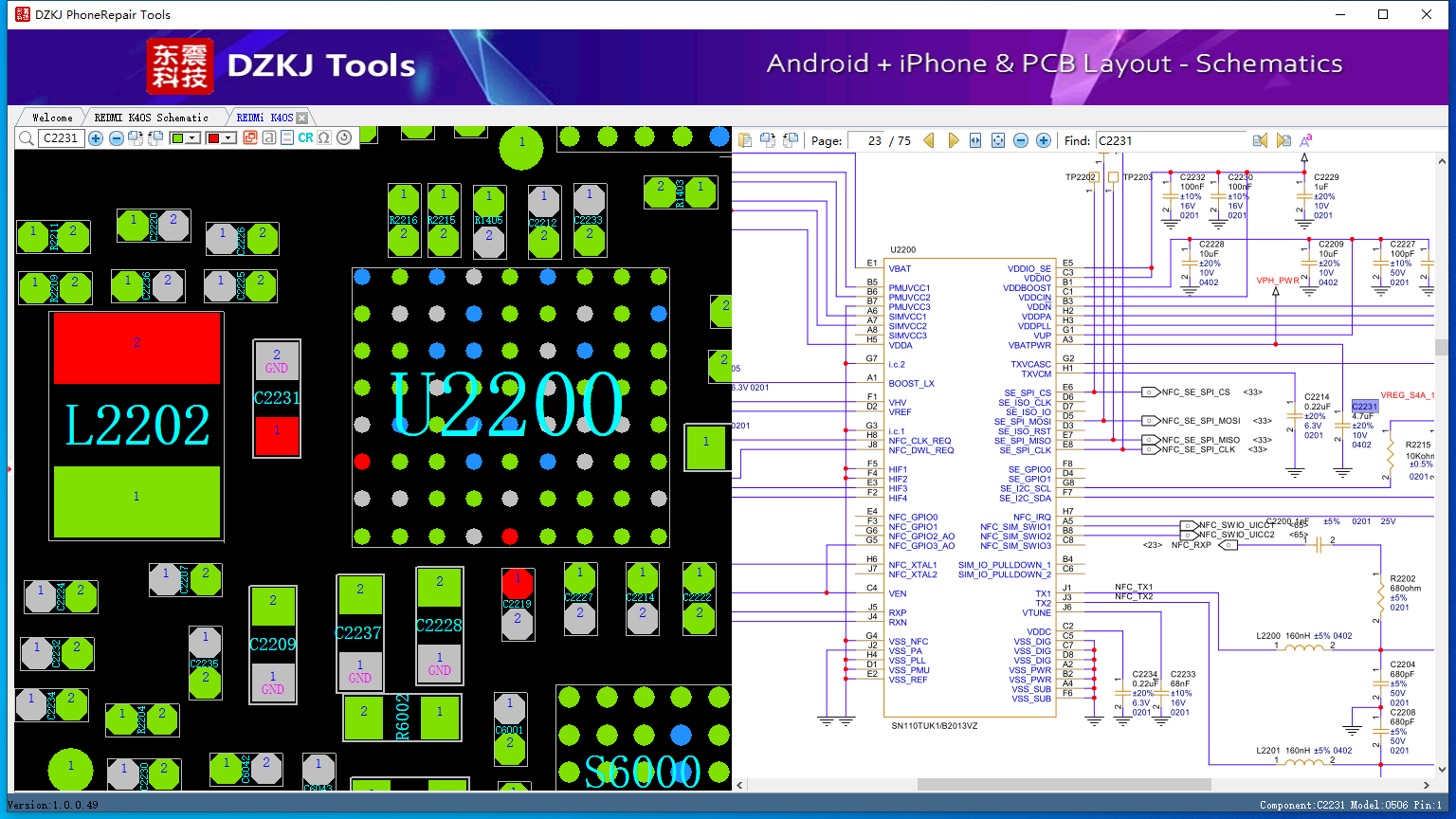This screenshot has height=819, width=1456.
Task: Rotate the schematic page counter-clockwise
Action: point(790,140)
